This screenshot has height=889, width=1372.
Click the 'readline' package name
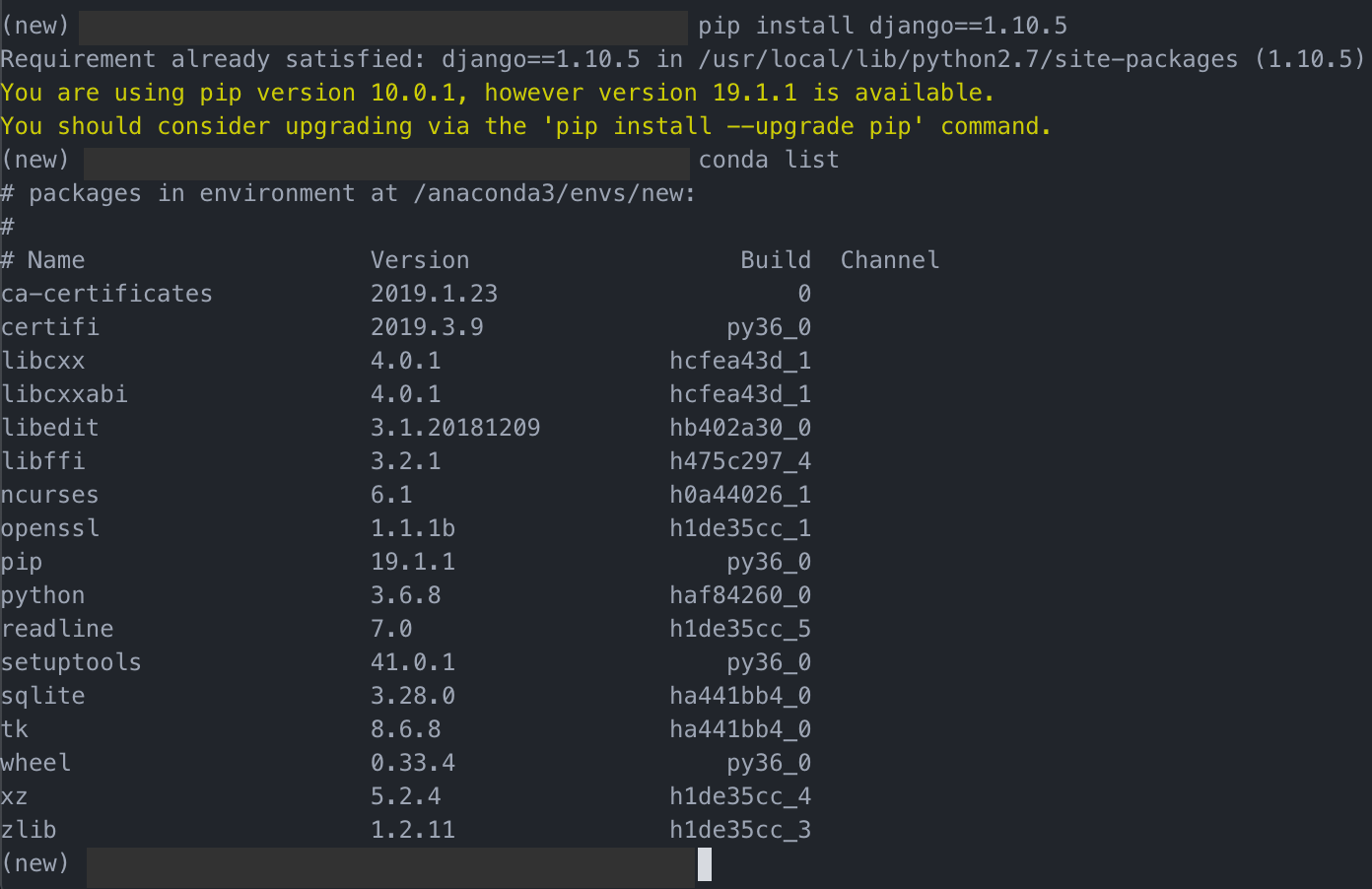click(x=57, y=629)
